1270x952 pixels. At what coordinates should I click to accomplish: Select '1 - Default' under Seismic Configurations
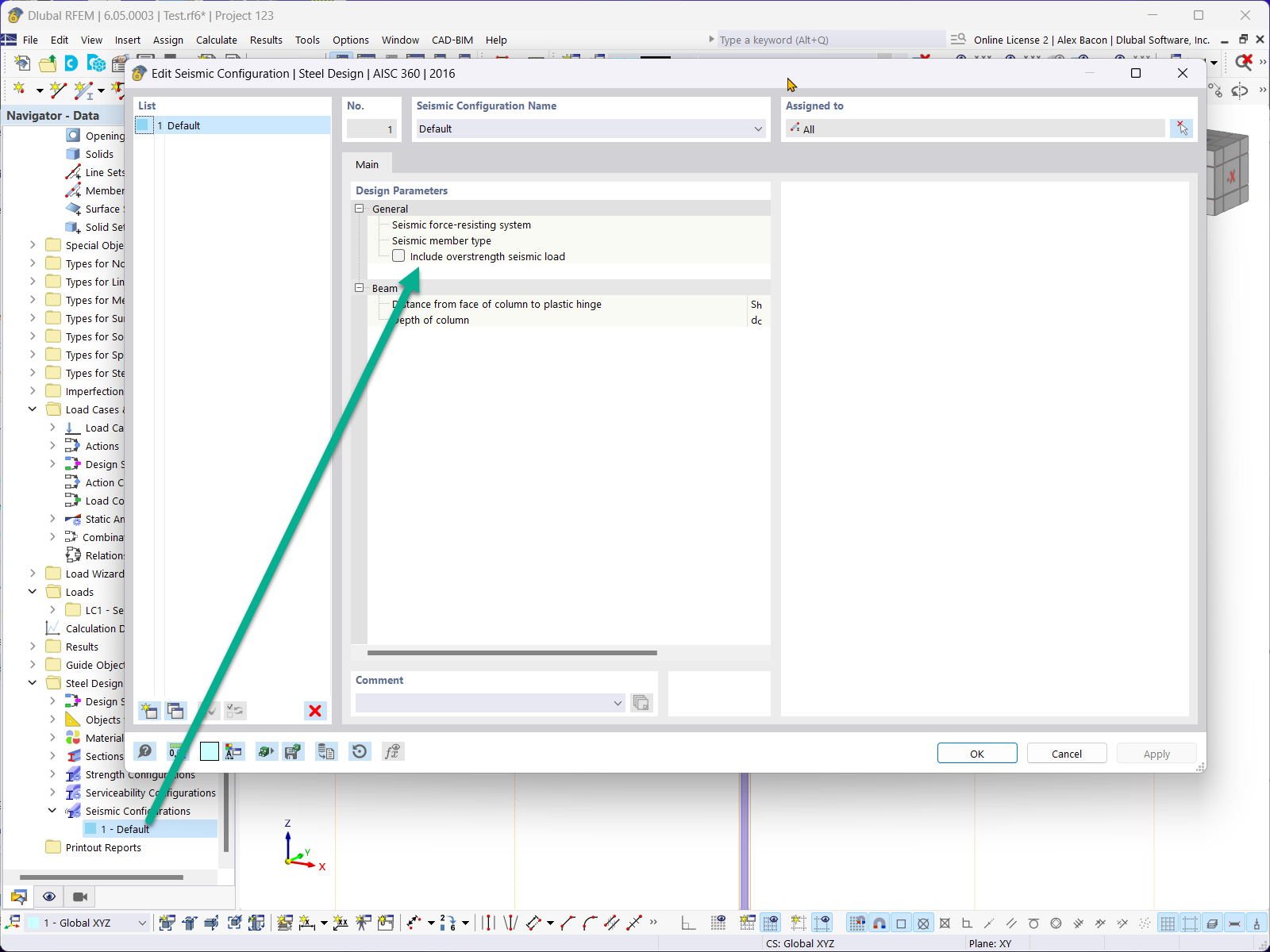point(125,829)
